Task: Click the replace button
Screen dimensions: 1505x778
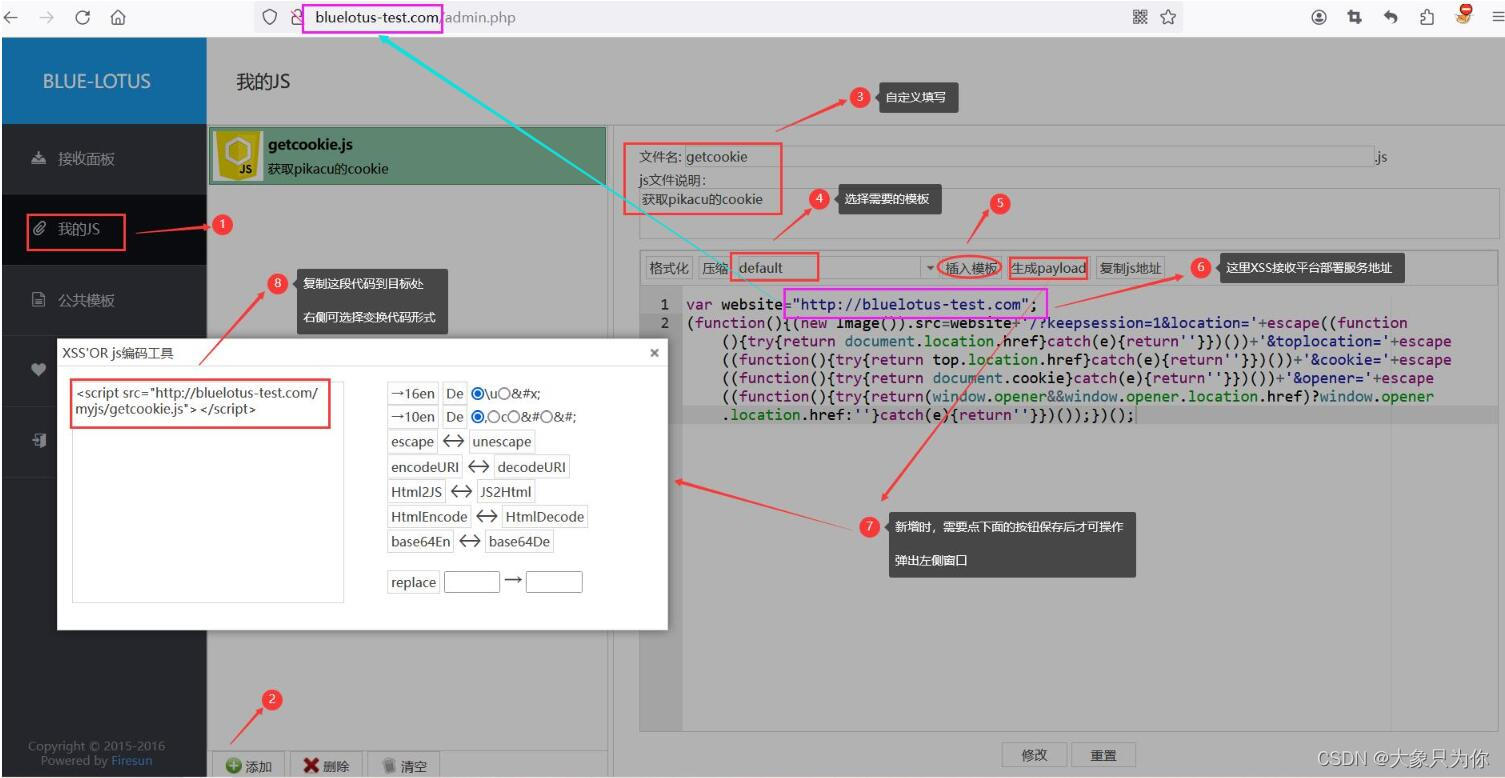Action: click(x=414, y=582)
